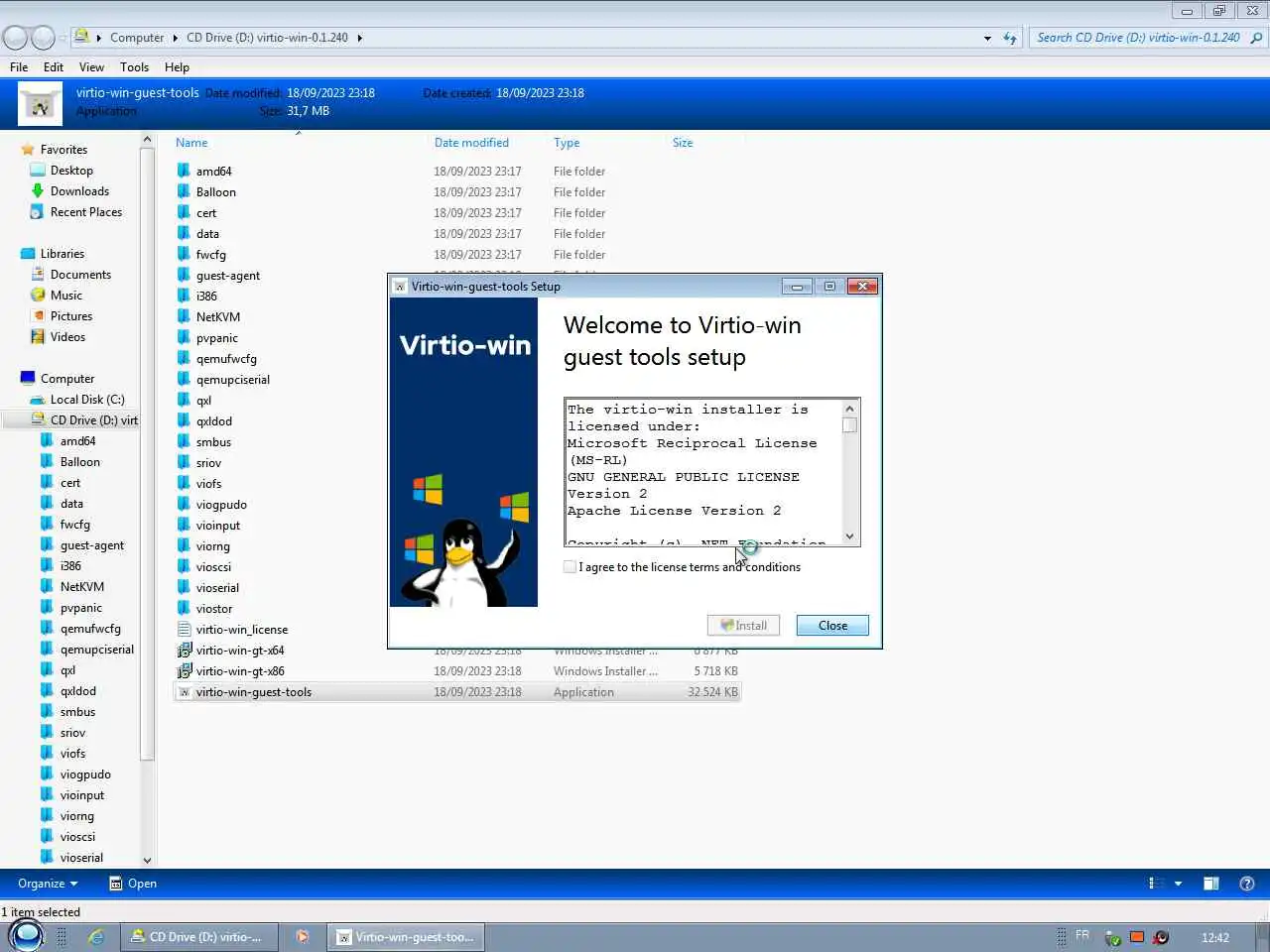Click the search magnifier icon
This screenshot has height=952, width=1270.
(x=1256, y=38)
